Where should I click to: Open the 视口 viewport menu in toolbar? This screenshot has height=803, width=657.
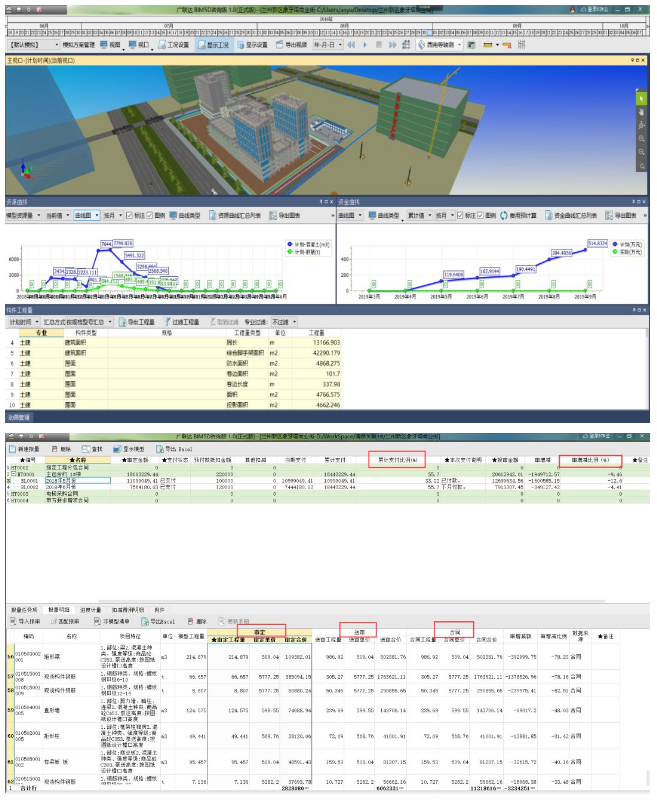tap(140, 45)
